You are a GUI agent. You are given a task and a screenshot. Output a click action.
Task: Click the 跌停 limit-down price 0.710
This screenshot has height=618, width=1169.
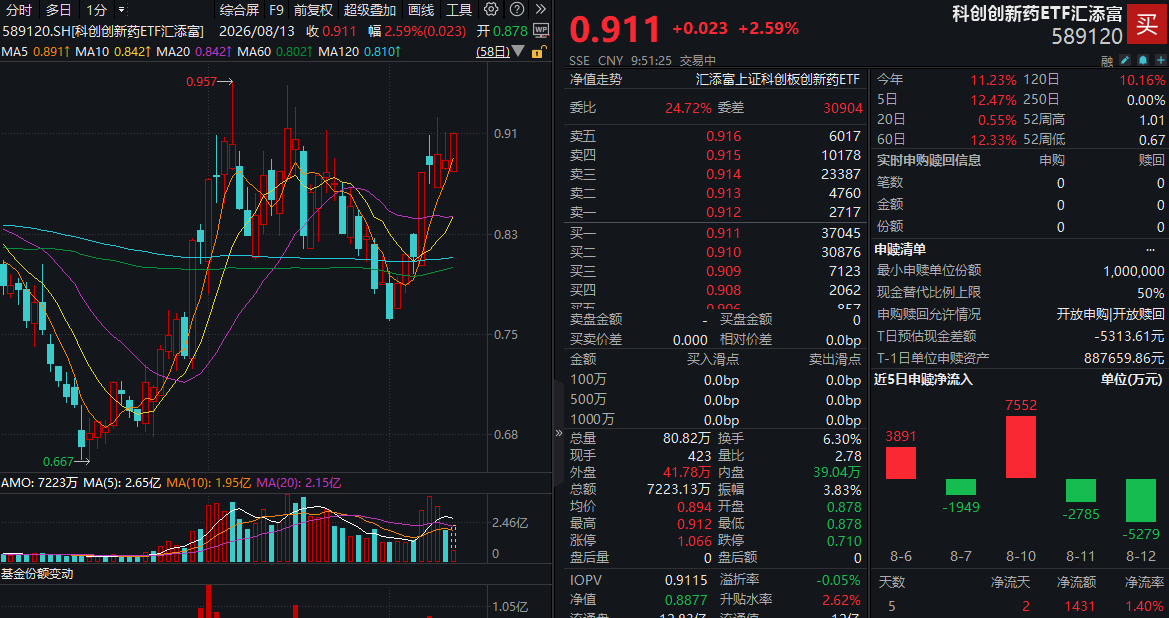pos(843,541)
